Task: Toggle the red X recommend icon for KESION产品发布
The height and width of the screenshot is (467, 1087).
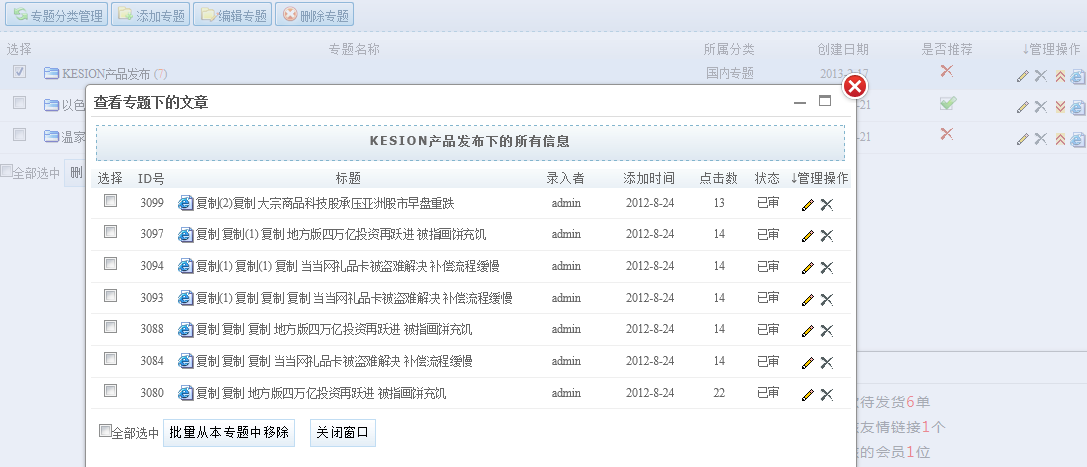Action: tap(946, 70)
